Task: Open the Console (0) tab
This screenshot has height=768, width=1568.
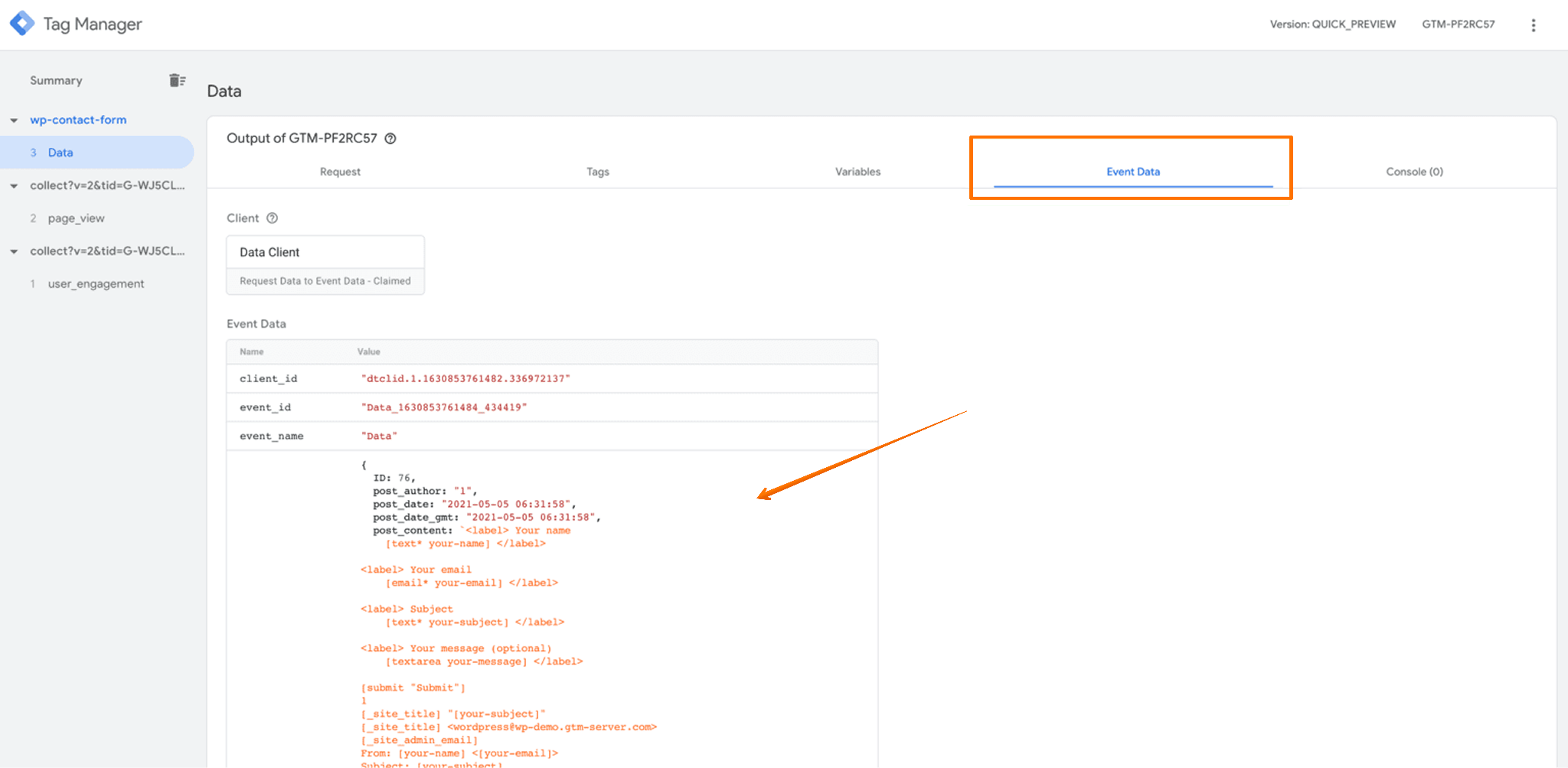Action: 1414,172
